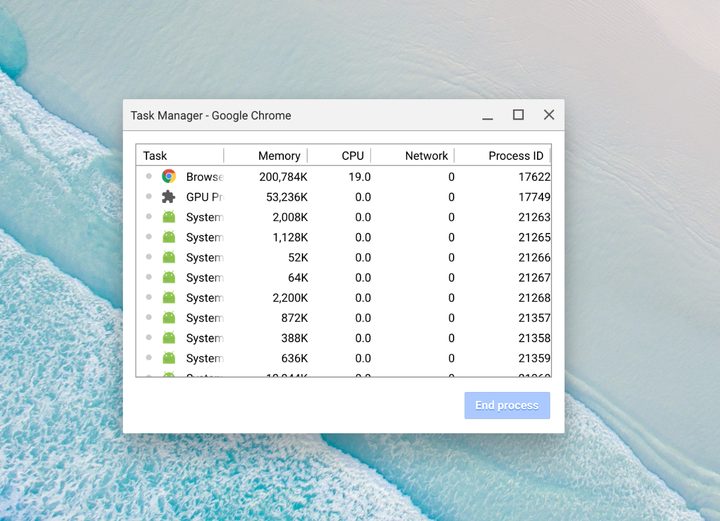Click memory value 200,784K

(283, 177)
